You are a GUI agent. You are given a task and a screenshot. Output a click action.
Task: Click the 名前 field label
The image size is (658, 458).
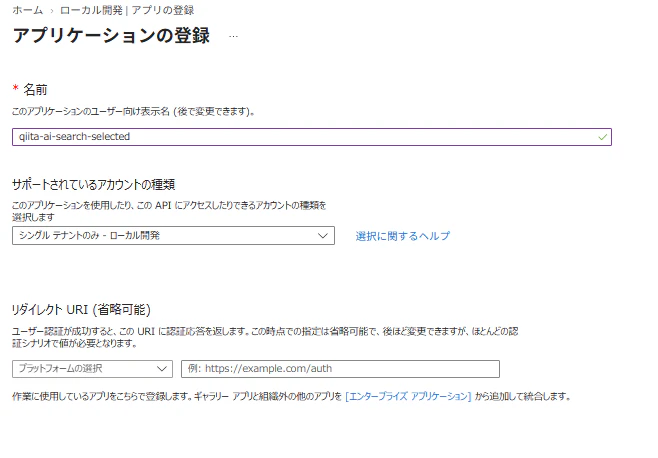(x=35, y=89)
